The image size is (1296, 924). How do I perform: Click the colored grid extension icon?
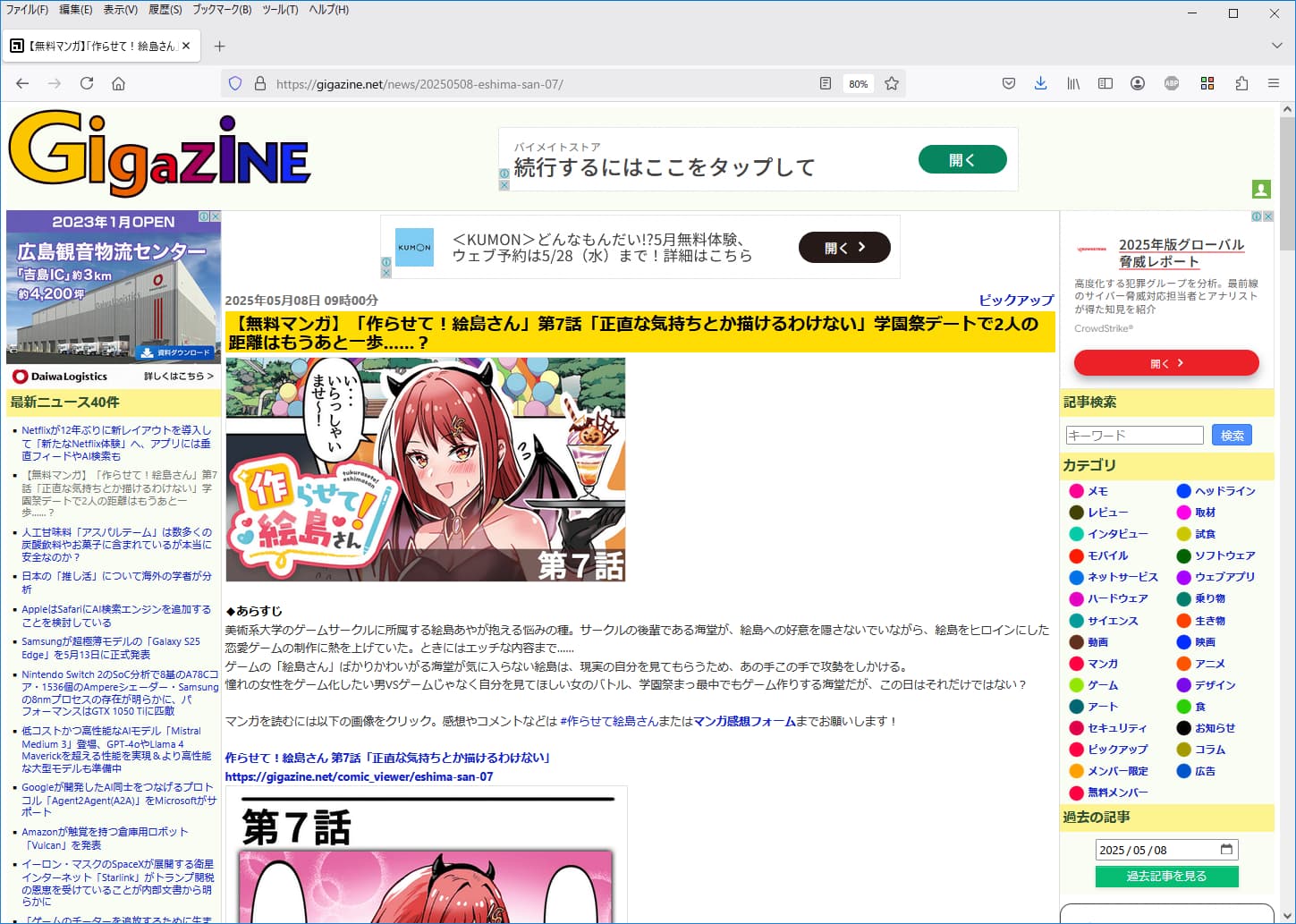tap(1207, 83)
